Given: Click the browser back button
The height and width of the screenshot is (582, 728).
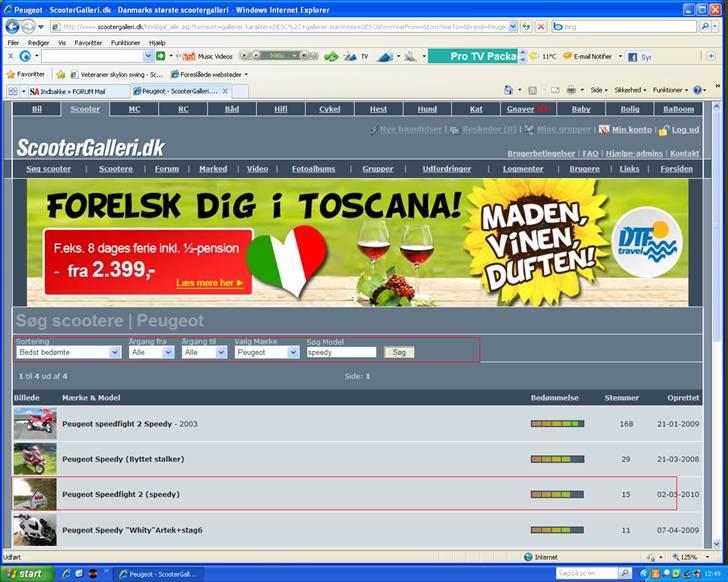Looking at the screenshot, I should pyautogui.click(x=12, y=27).
